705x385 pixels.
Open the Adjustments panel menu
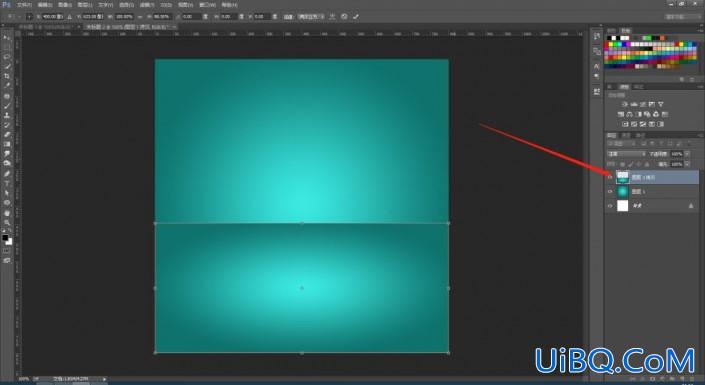(x=701, y=87)
